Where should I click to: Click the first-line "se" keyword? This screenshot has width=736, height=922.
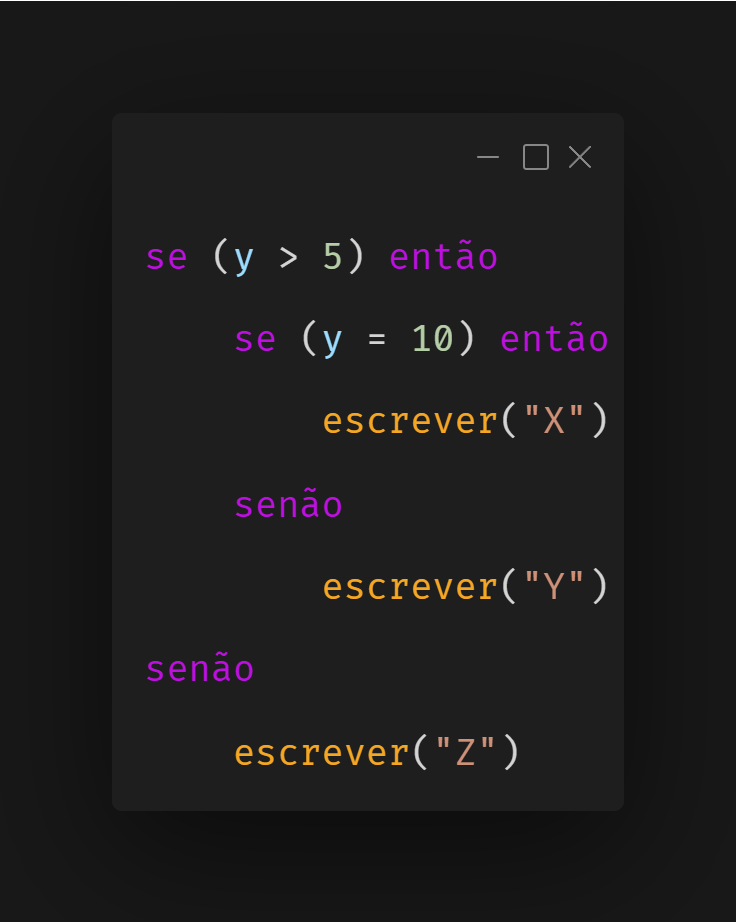(167, 258)
